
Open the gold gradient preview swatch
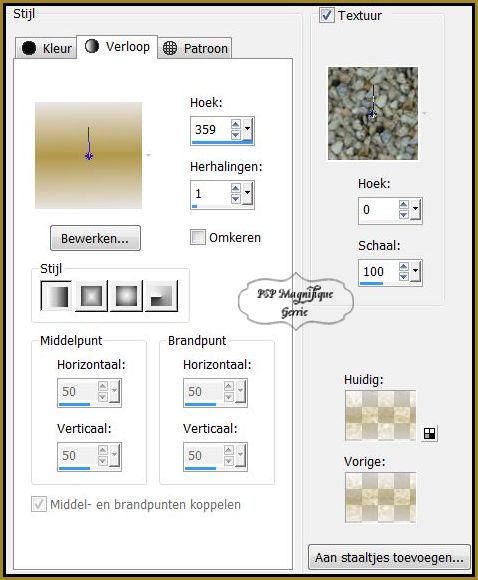(x=88, y=155)
